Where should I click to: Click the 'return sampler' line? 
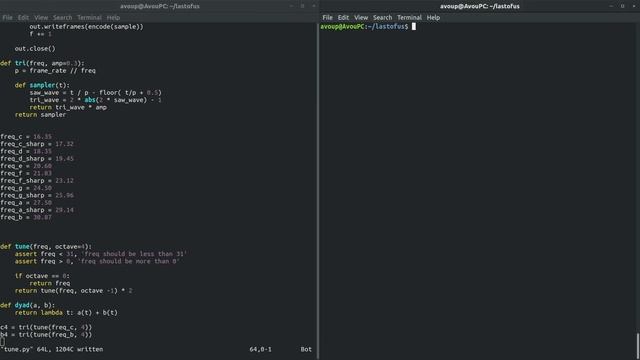tap(40, 115)
